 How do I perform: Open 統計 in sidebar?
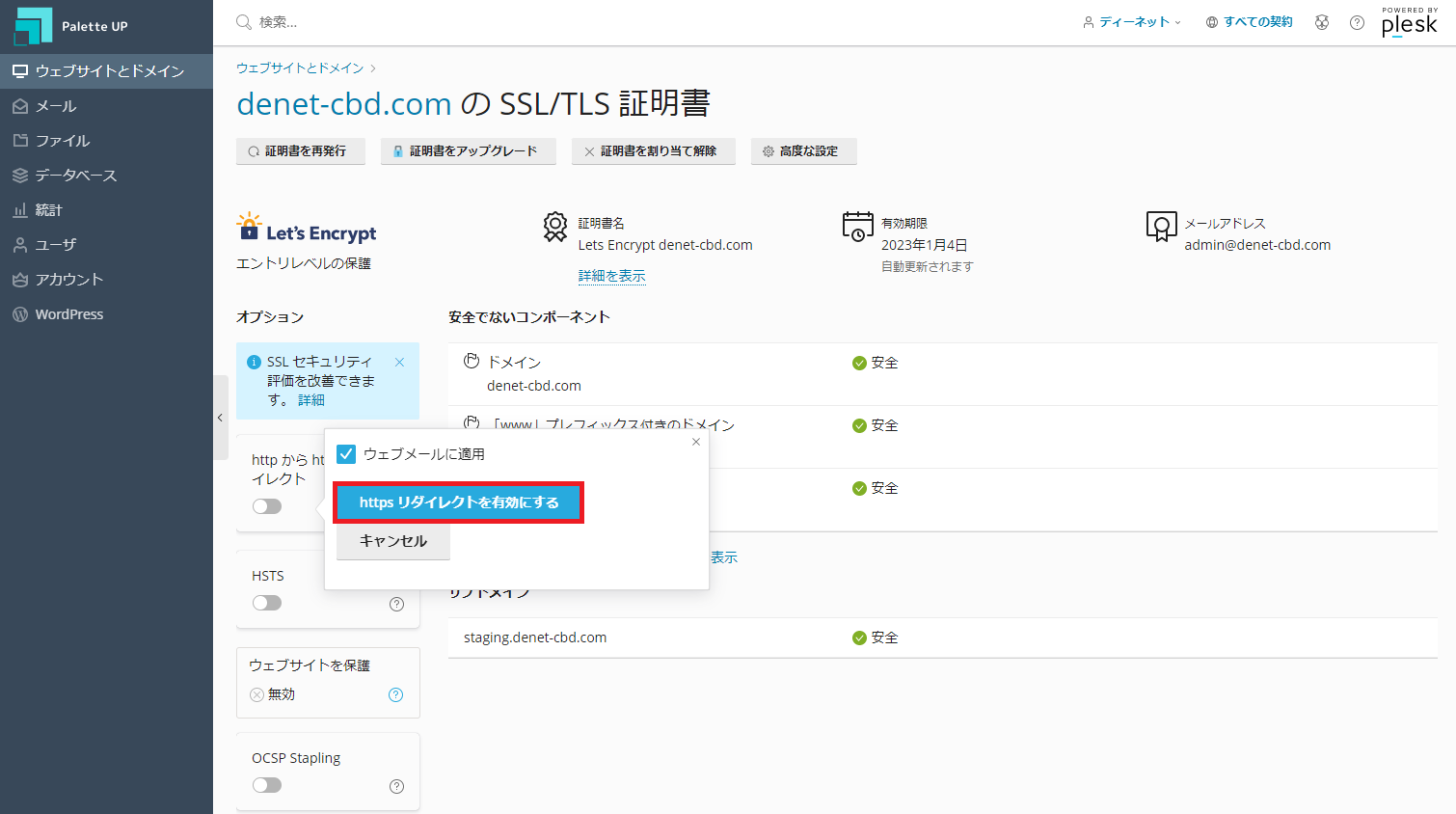106,210
